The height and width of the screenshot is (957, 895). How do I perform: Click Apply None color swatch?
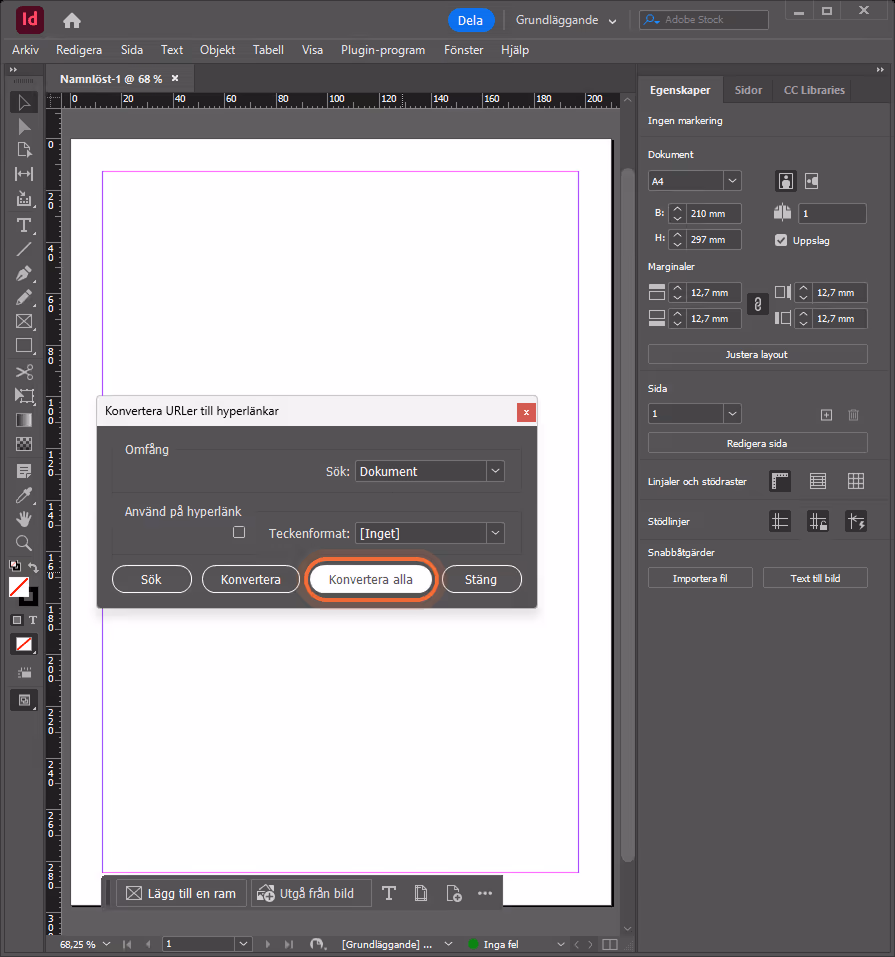click(24, 645)
